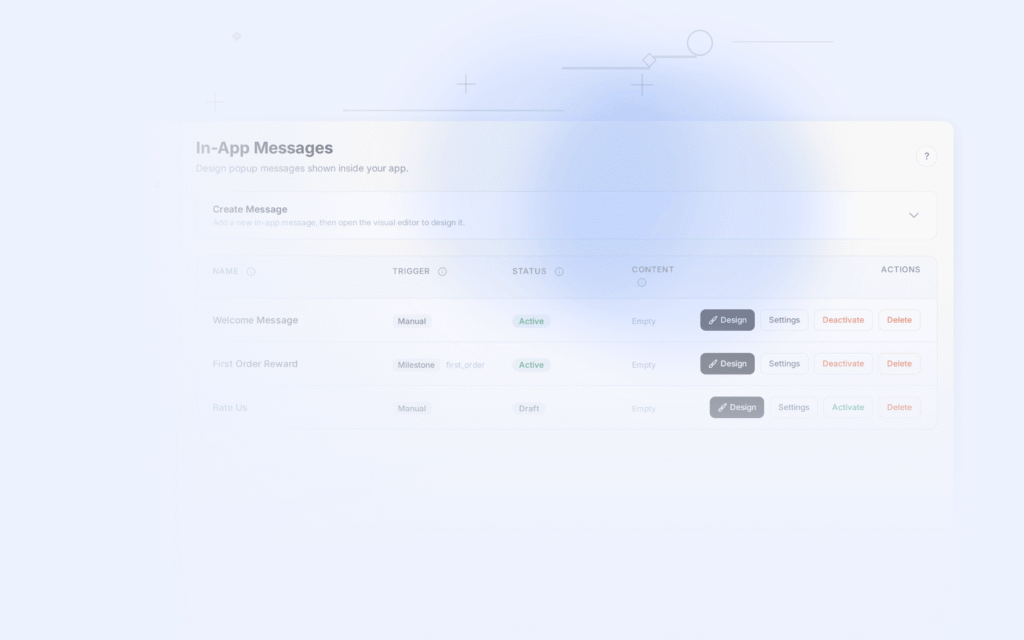Screen dimensions: 1024x640
Task: Delete the First Order Reward message
Action: 899,364
